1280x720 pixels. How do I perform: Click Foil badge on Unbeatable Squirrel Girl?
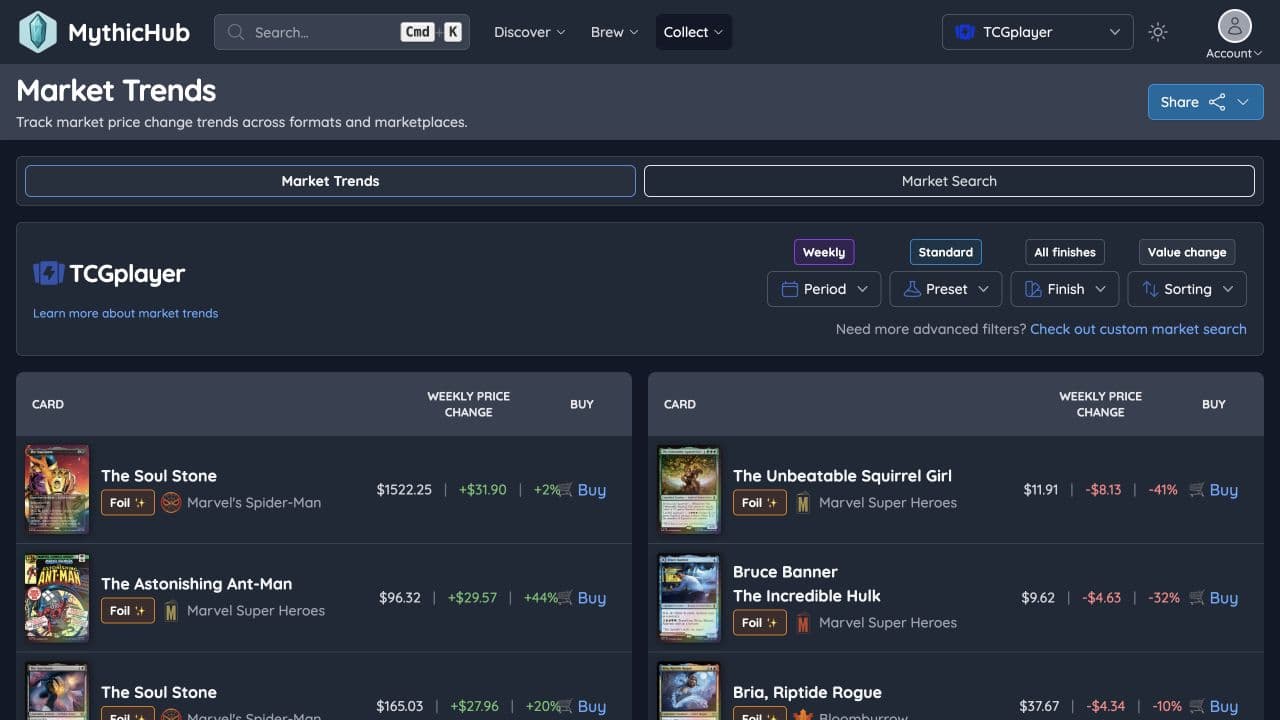pyautogui.click(x=760, y=502)
